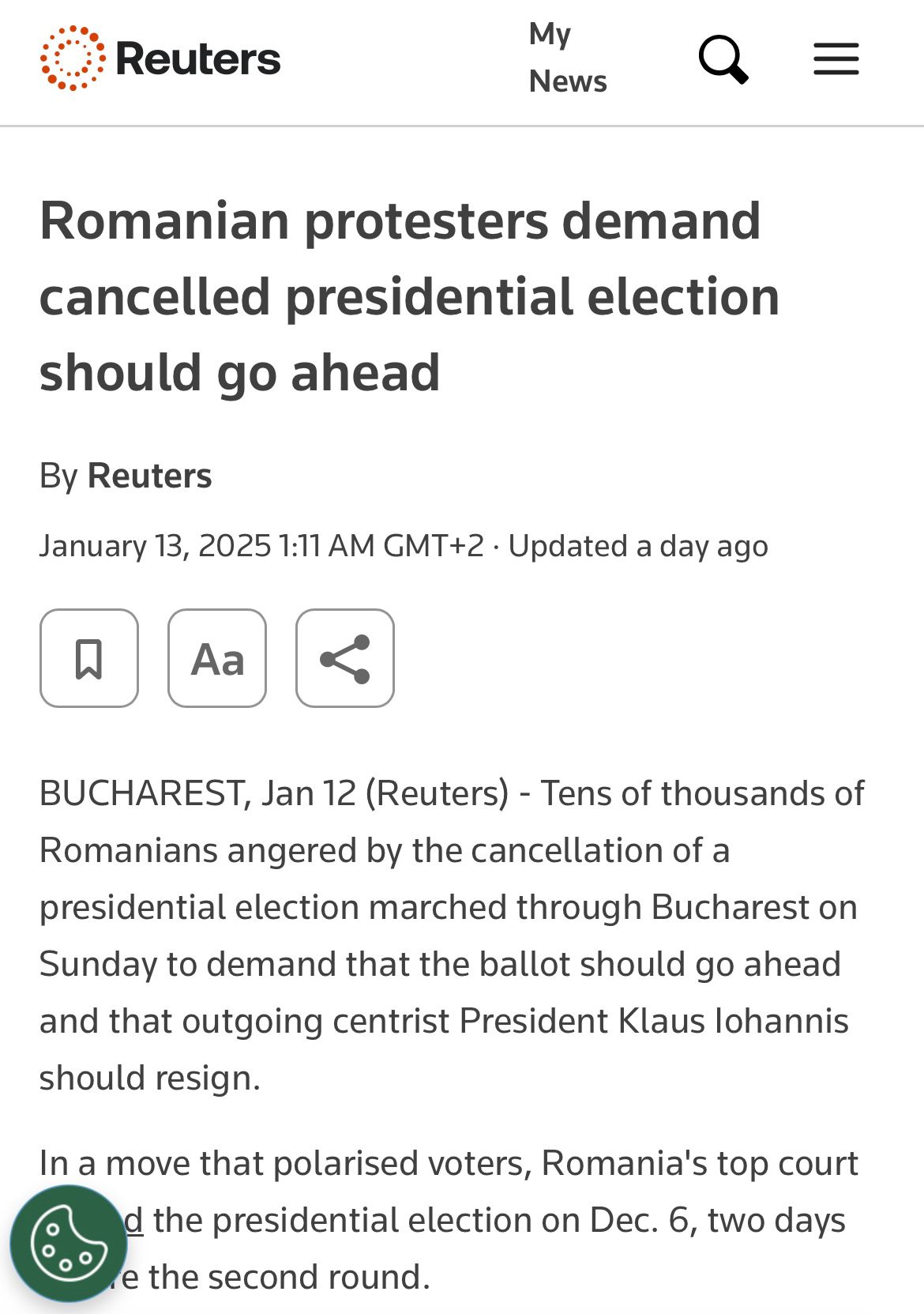
Task: Click the 'Updated a day ago' text
Action: pyautogui.click(x=637, y=546)
